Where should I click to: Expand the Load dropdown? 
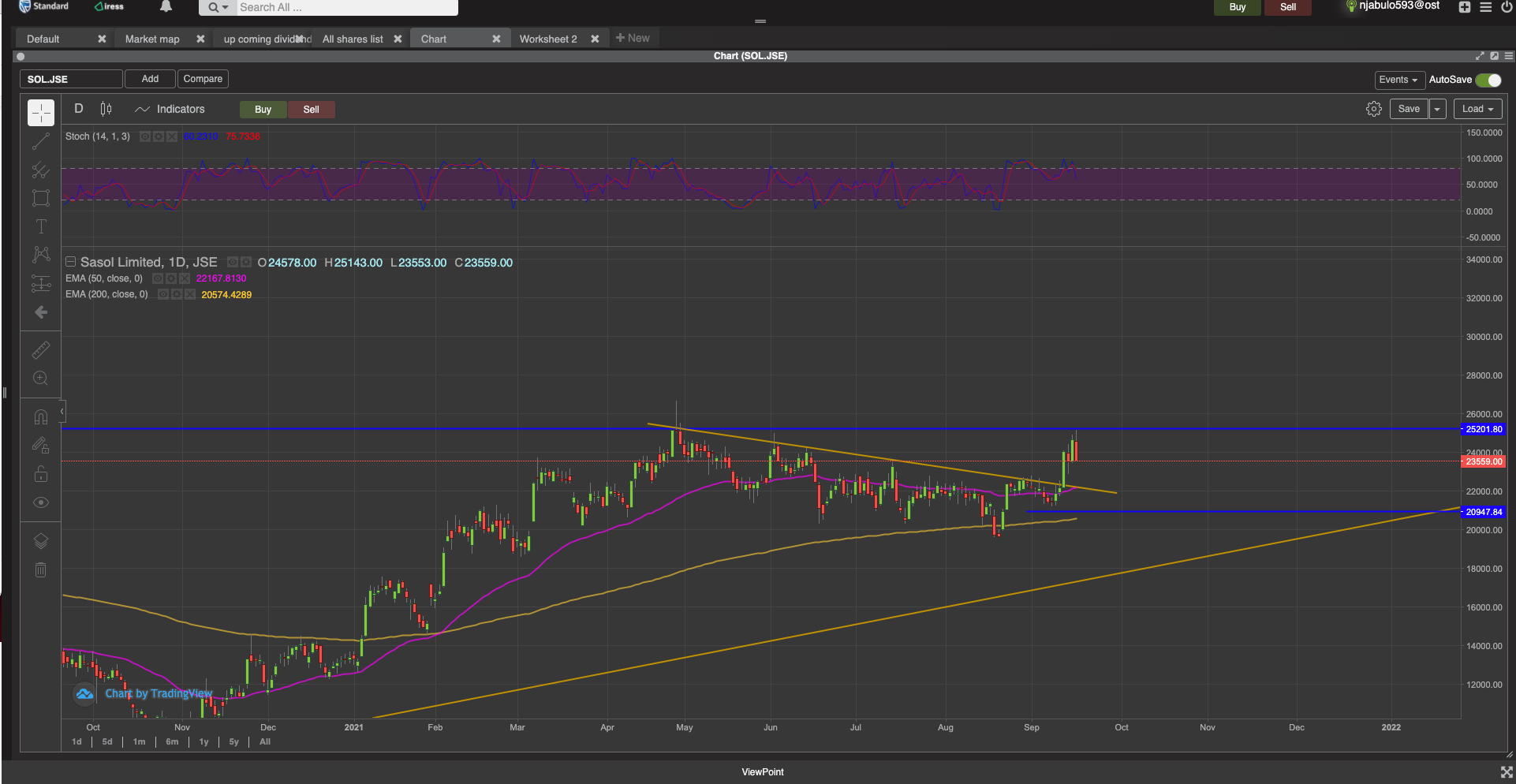pos(1477,109)
